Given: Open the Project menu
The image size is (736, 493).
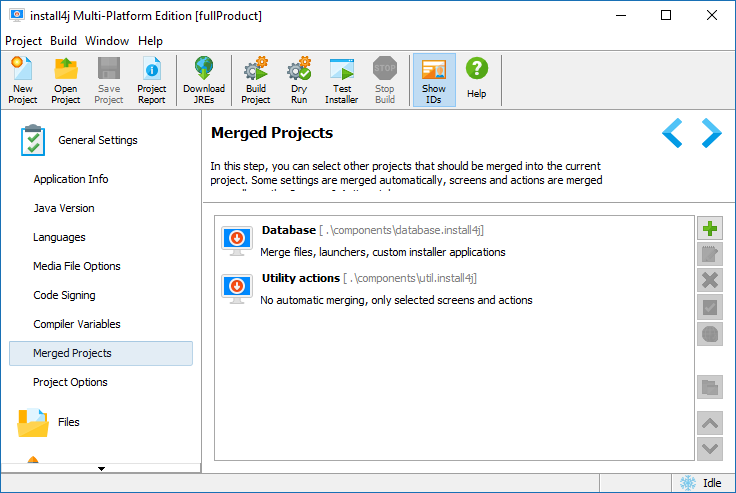Looking at the screenshot, I should click(23, 41).
